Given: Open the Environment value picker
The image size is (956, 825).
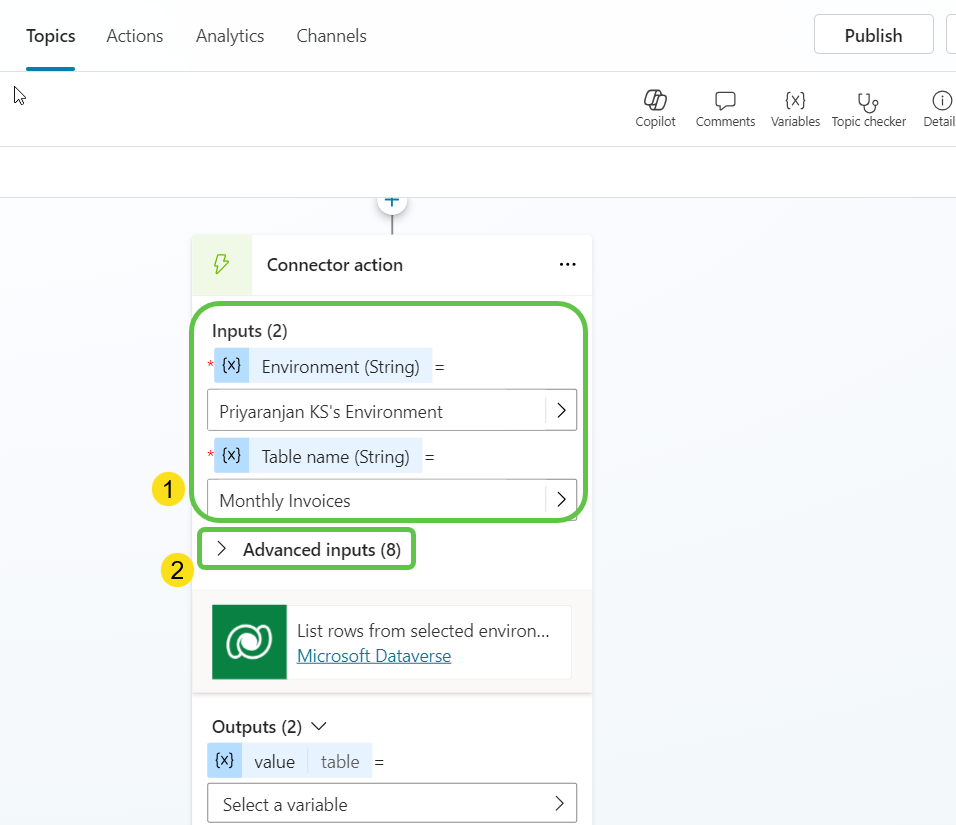Looking at the screenshot, I should click(561, 410).
